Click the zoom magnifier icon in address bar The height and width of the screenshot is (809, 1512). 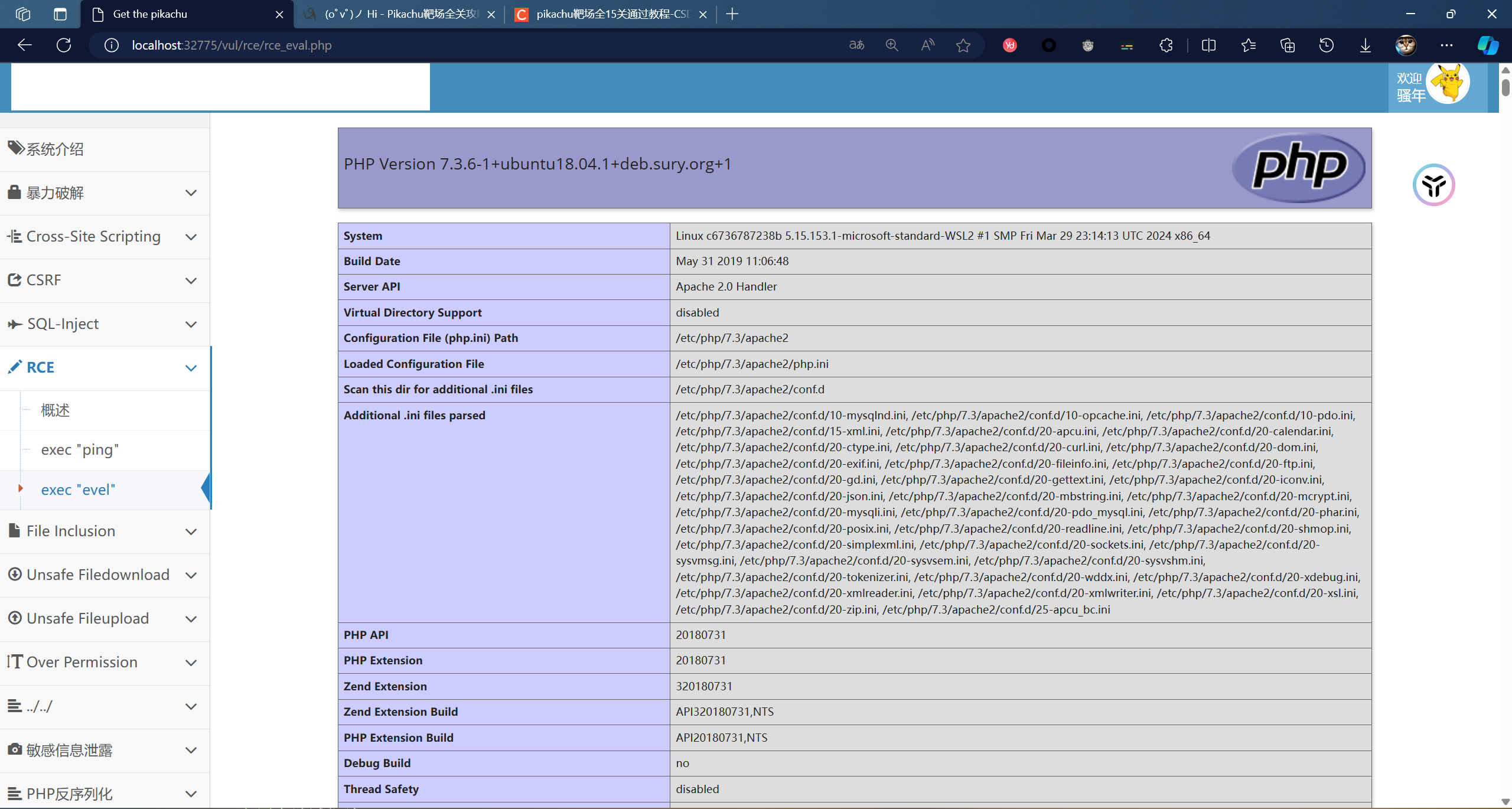coord(892,45)
